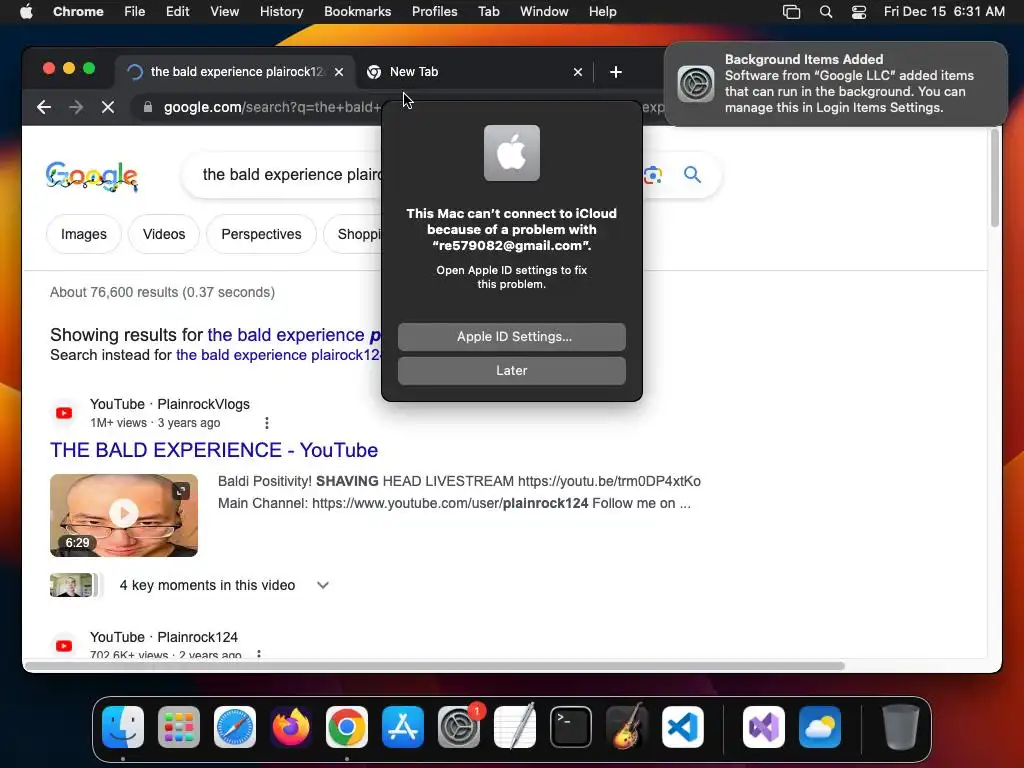Launch Terminal from the Dock

571,727
